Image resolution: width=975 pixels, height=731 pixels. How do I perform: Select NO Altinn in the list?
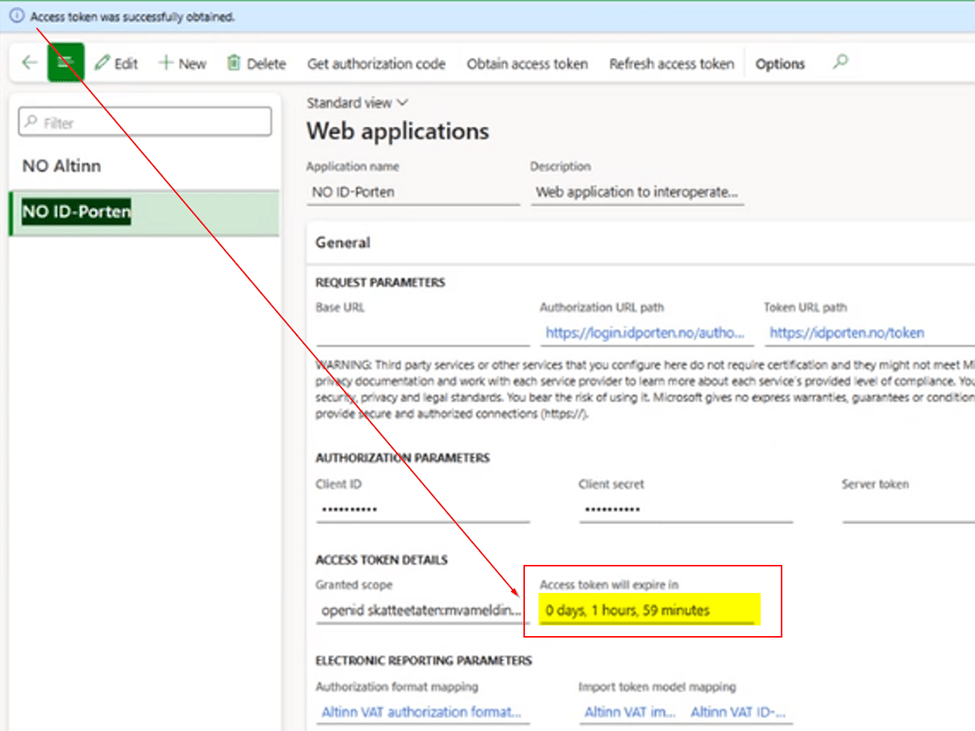point(62,166)
